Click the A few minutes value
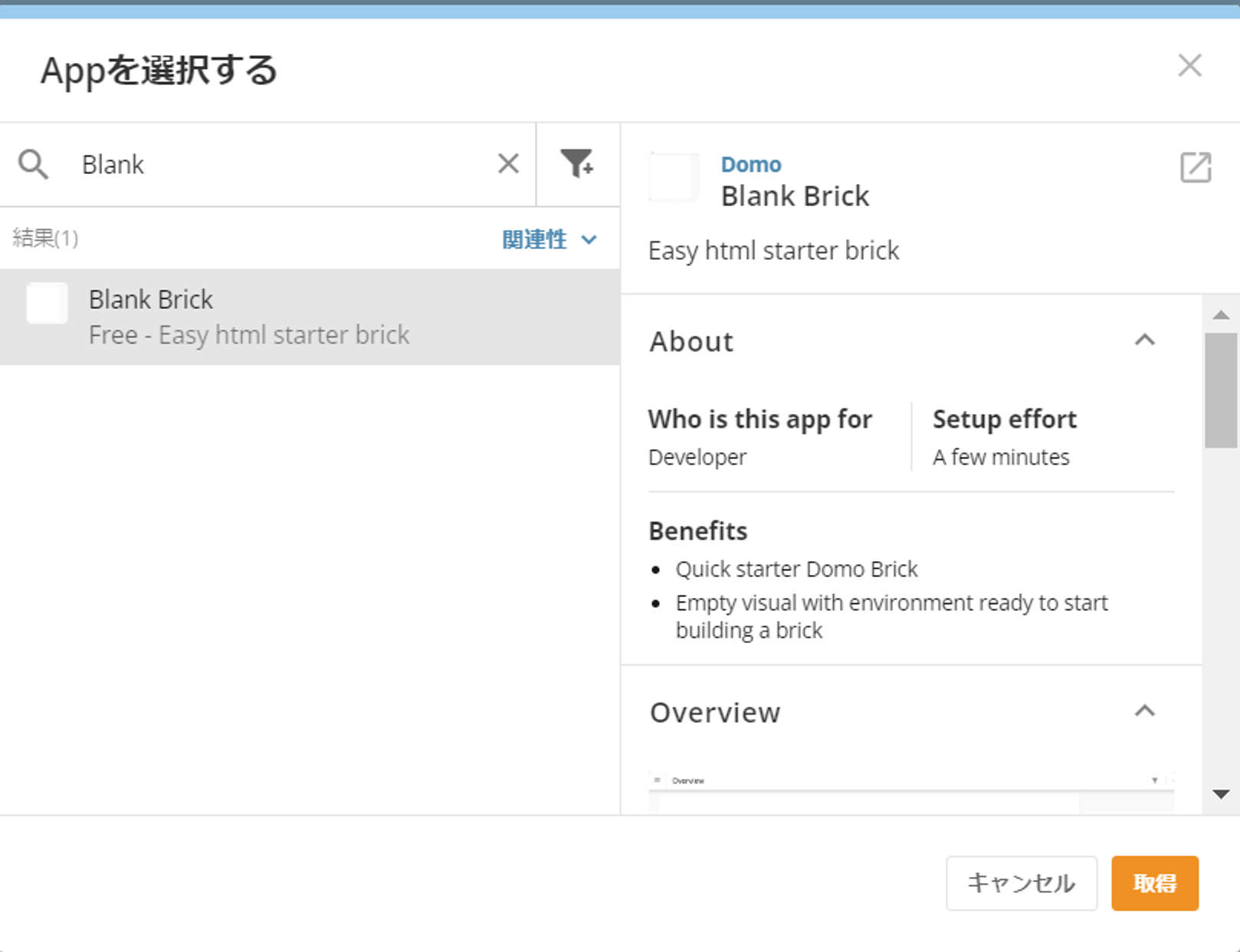Screen dimensions: 1240x952 click(1001, 457)
